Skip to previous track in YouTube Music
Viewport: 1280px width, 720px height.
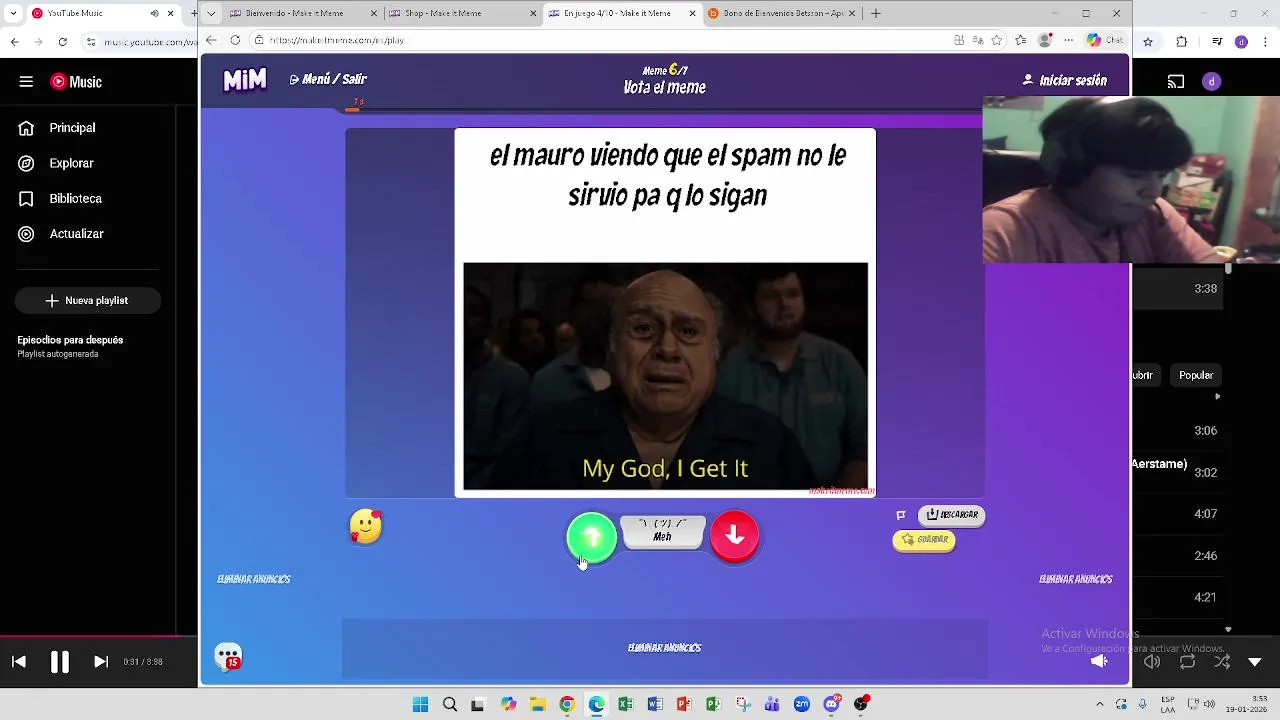click(18, 662)
